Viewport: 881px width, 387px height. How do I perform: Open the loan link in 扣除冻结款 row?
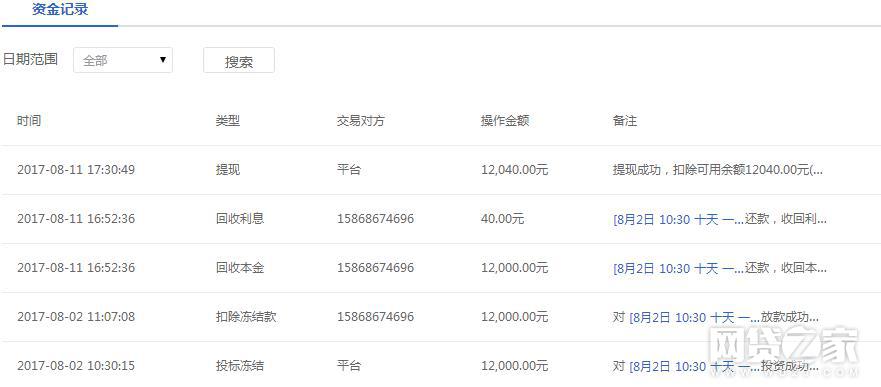(x=694, y=317)
